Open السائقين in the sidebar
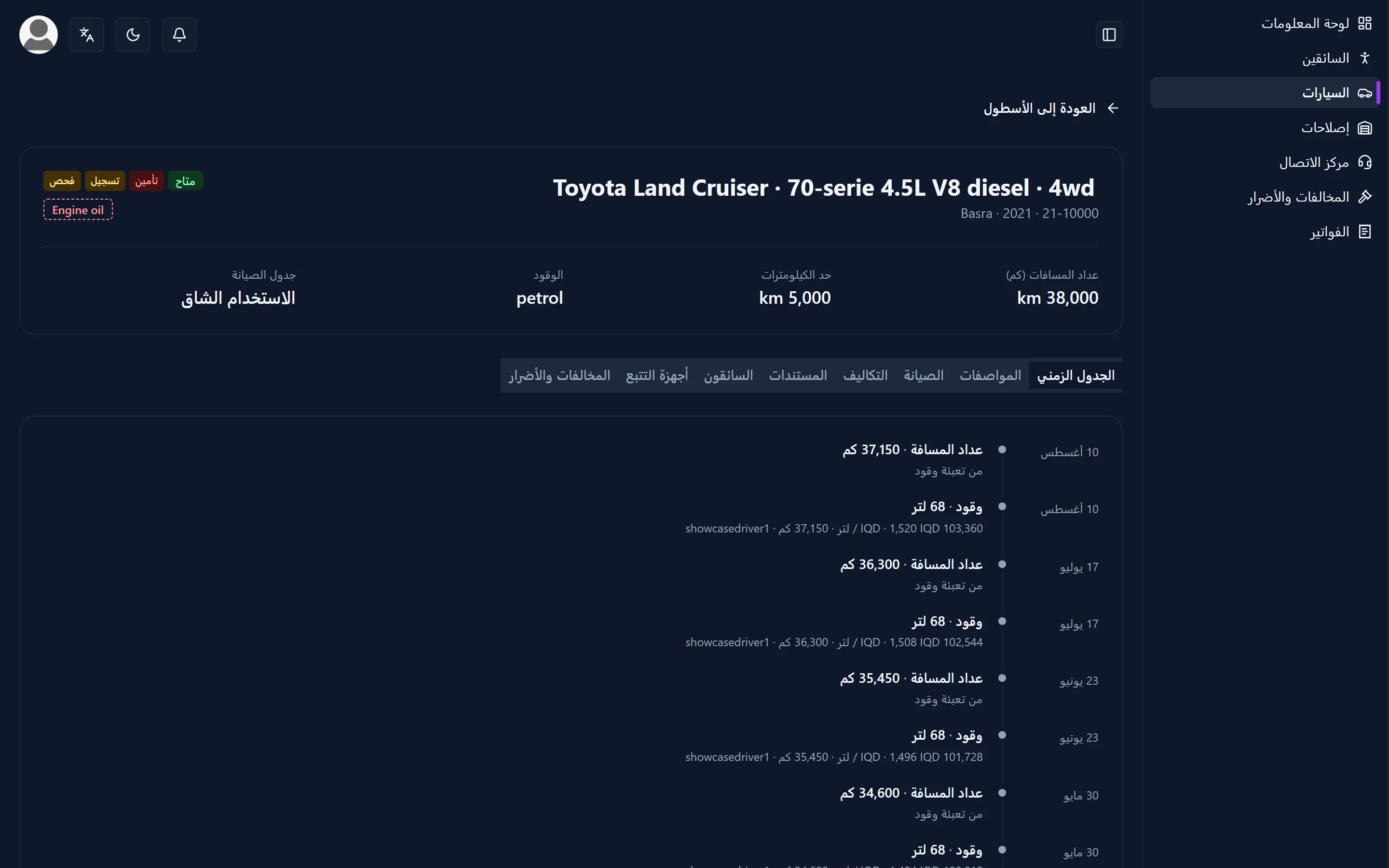 [1265, 58]
